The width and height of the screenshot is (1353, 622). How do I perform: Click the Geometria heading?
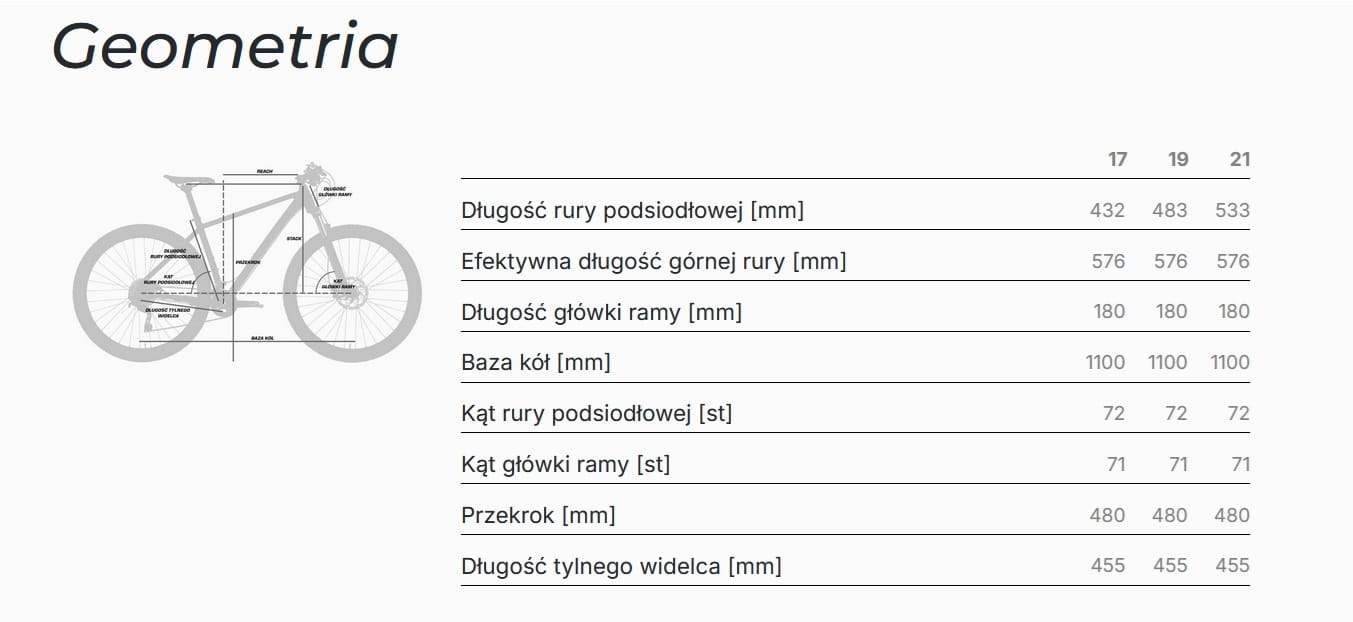click(x=225, y=46)
